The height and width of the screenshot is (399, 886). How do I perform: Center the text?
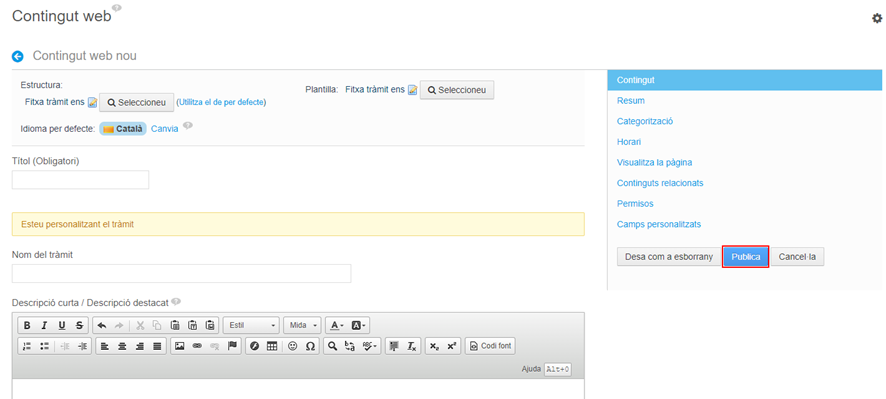(122, 346)
